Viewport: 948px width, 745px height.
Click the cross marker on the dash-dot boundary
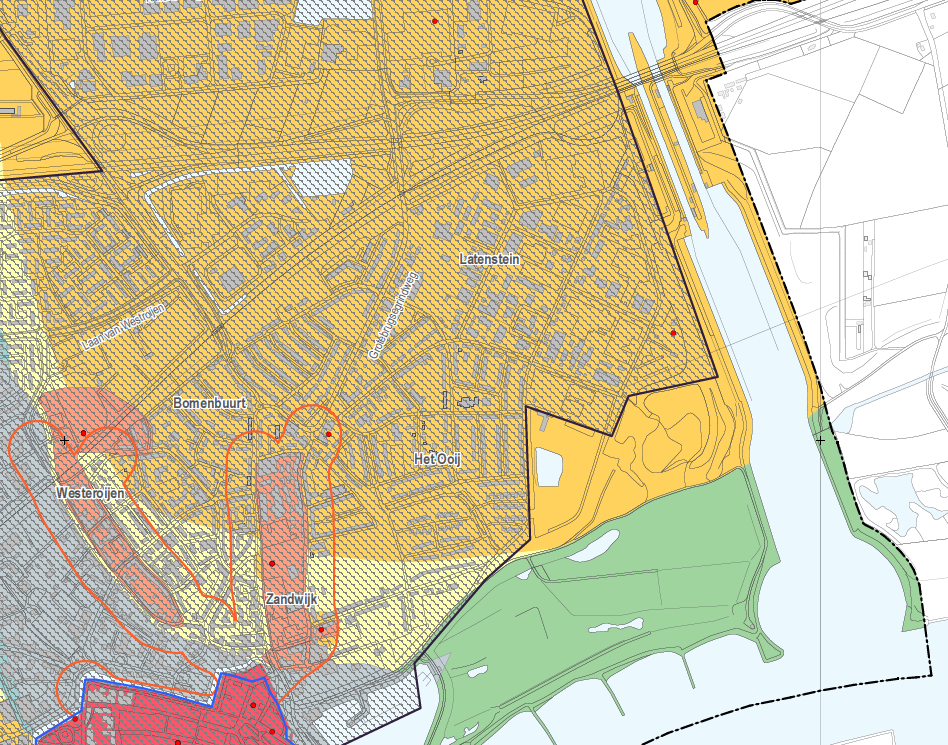tap(820, 439)
